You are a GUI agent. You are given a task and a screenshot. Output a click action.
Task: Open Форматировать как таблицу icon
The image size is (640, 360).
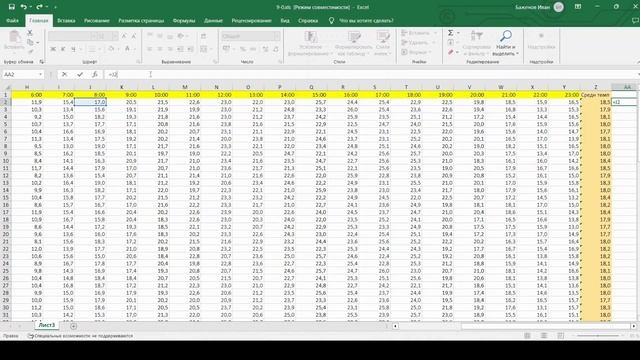point(354,37)
